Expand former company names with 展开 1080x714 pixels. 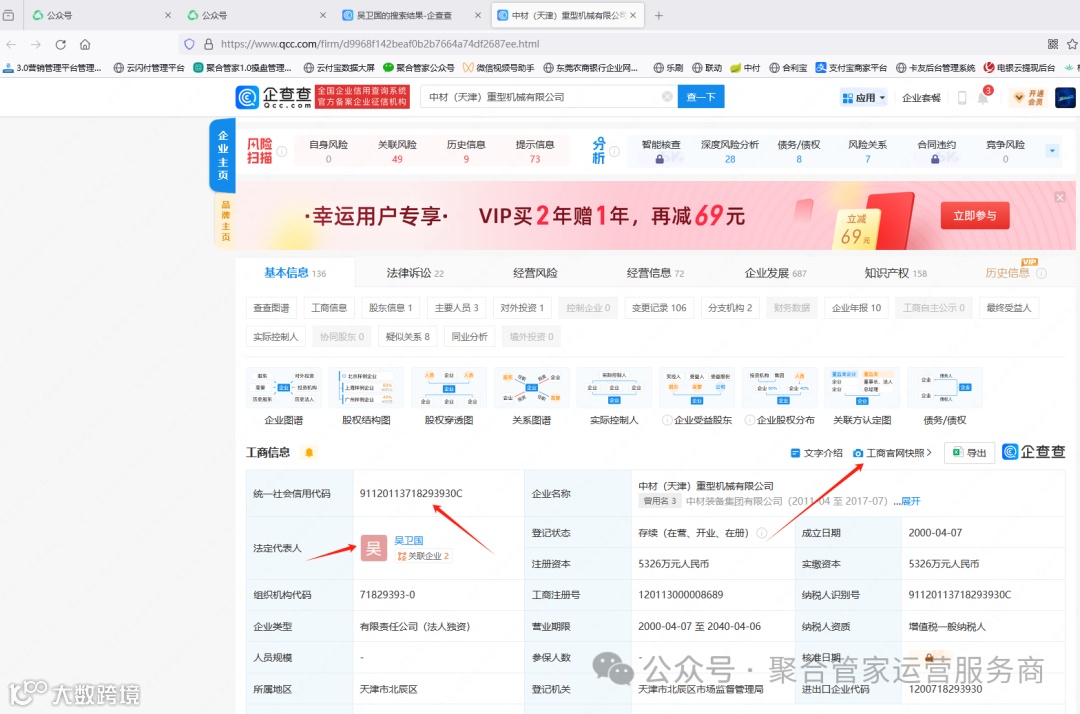pyautogui.click(x=911, y=501)
